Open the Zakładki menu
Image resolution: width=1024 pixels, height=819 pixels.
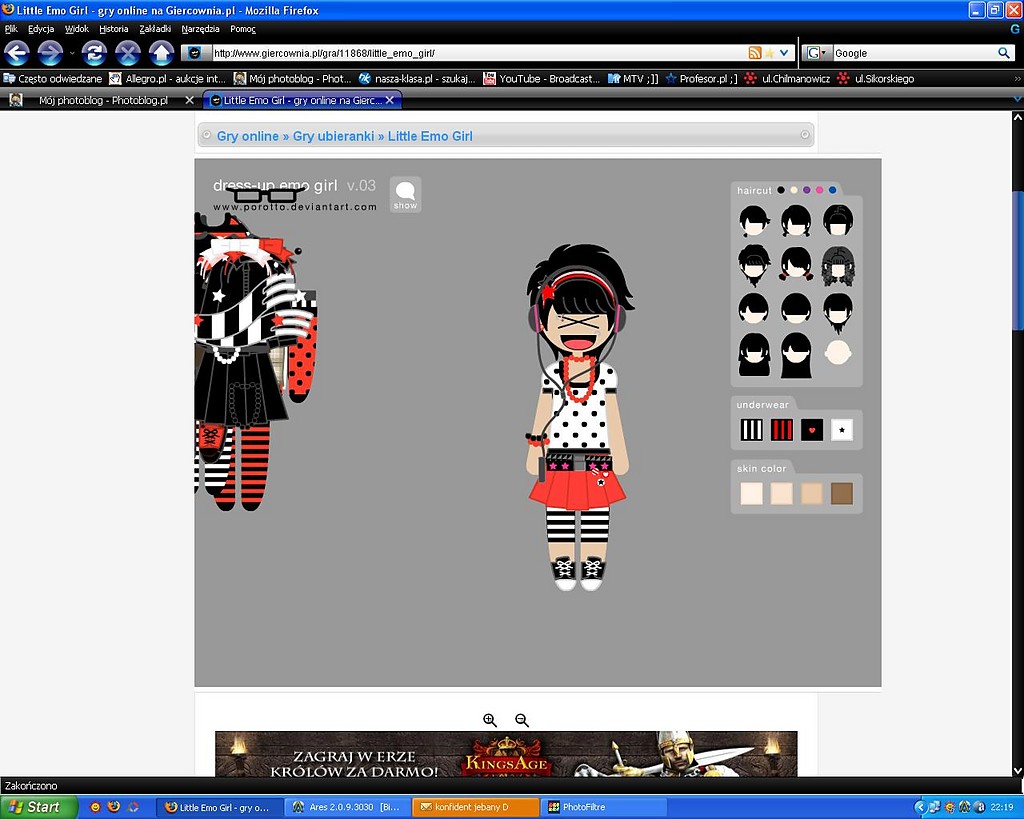click(155, 29)
